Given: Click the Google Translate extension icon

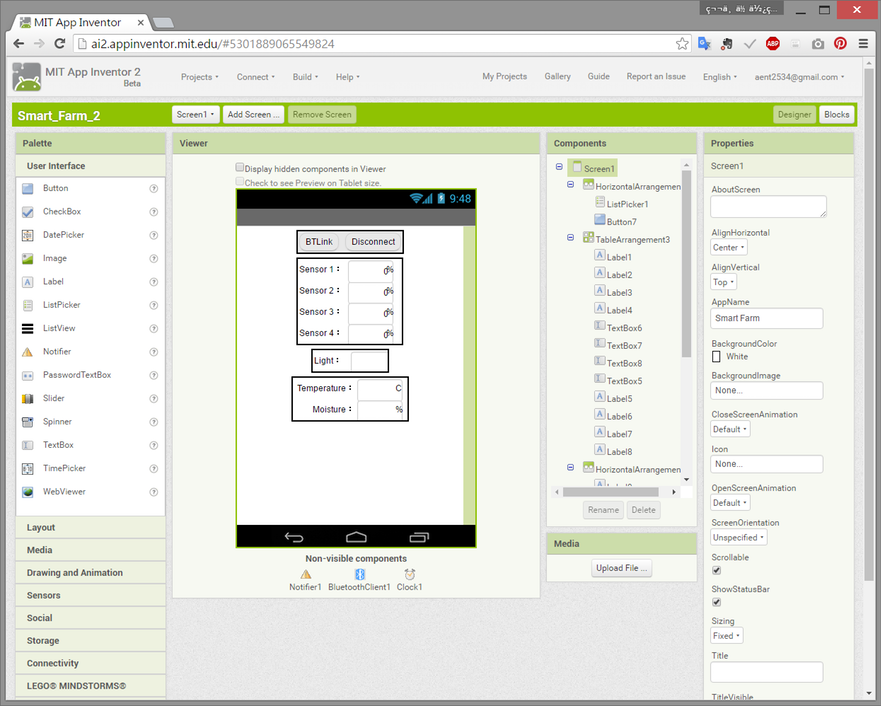Looking at the screenshot, I should [705, 44].
